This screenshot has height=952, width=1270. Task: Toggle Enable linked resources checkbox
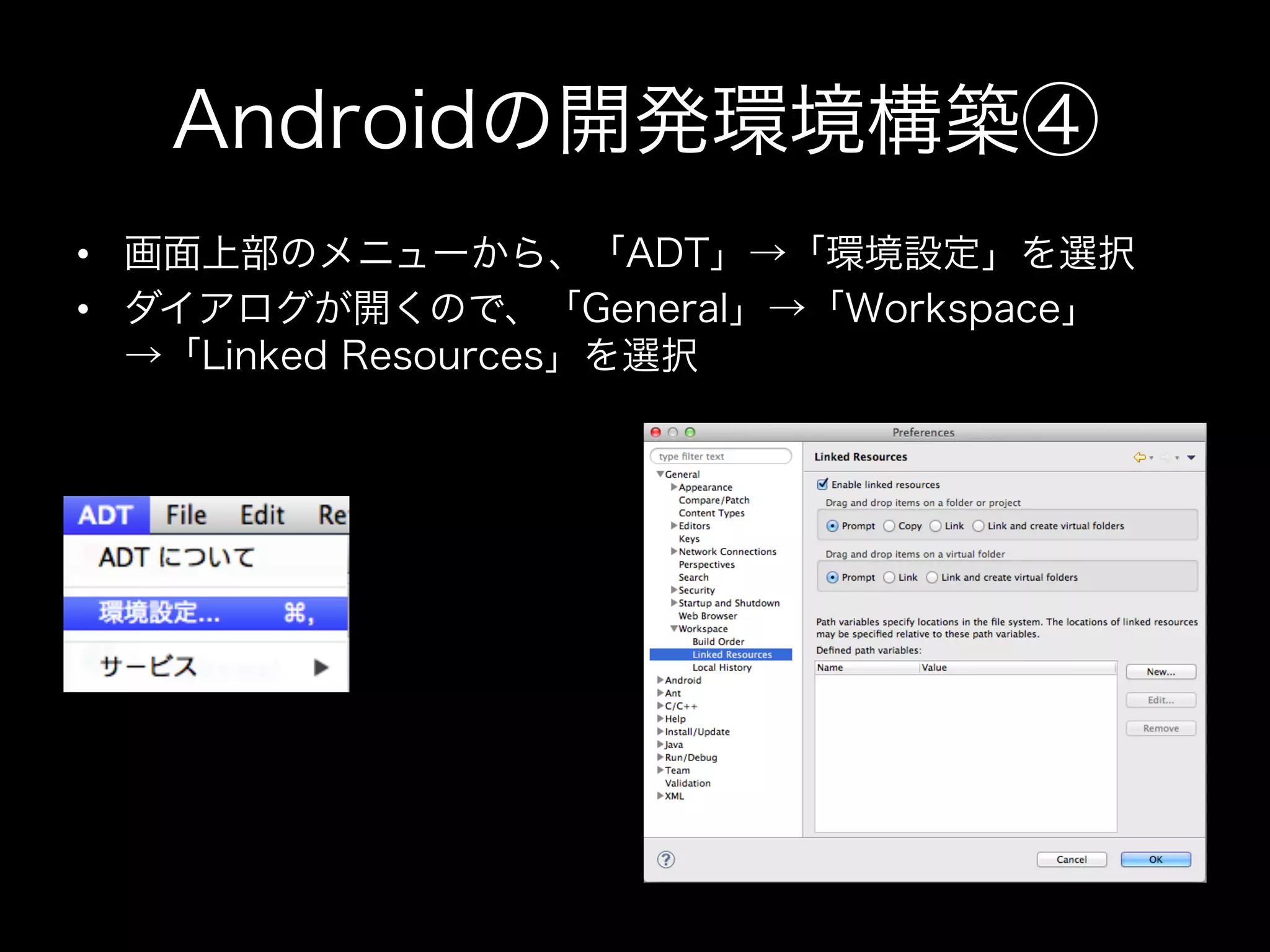coord(822,484)
